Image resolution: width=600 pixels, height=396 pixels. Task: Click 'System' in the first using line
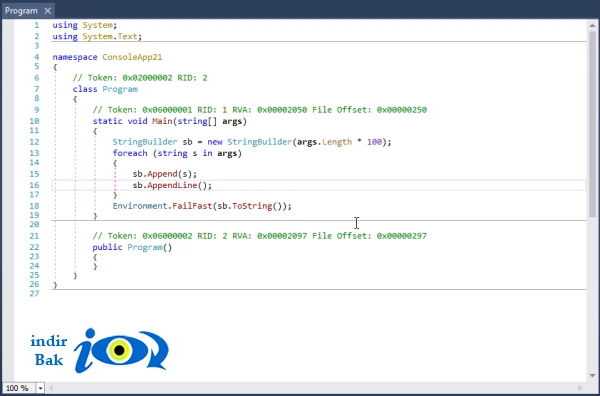[x=98, y=25]
